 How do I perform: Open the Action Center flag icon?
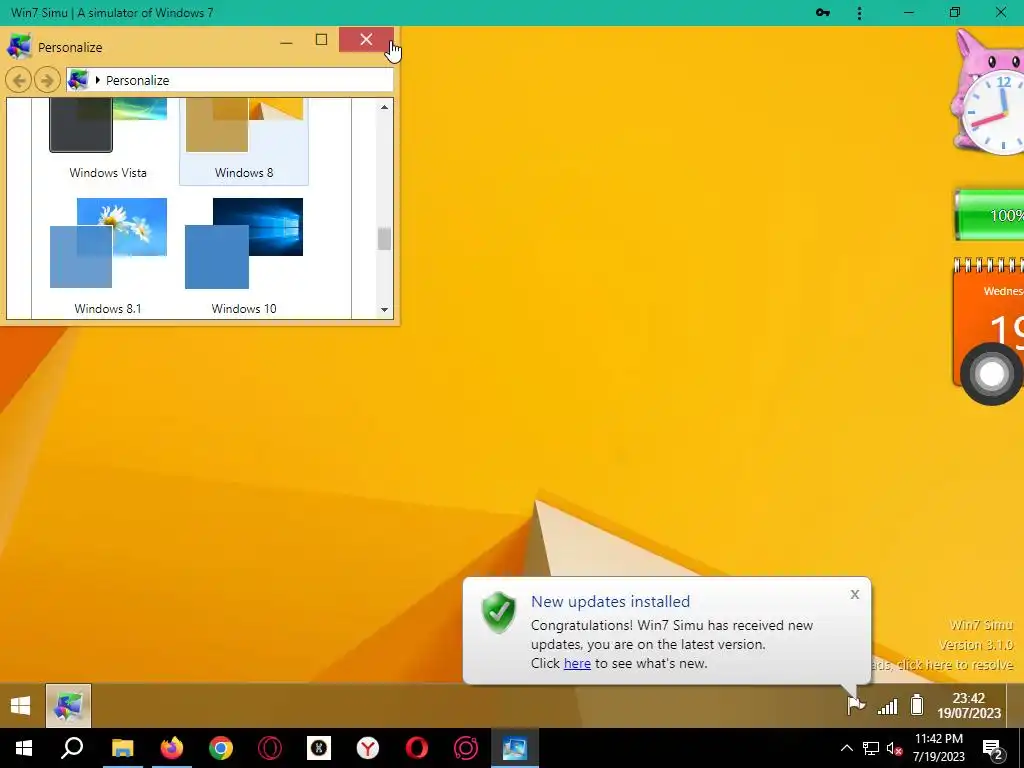tap(856, 705)
